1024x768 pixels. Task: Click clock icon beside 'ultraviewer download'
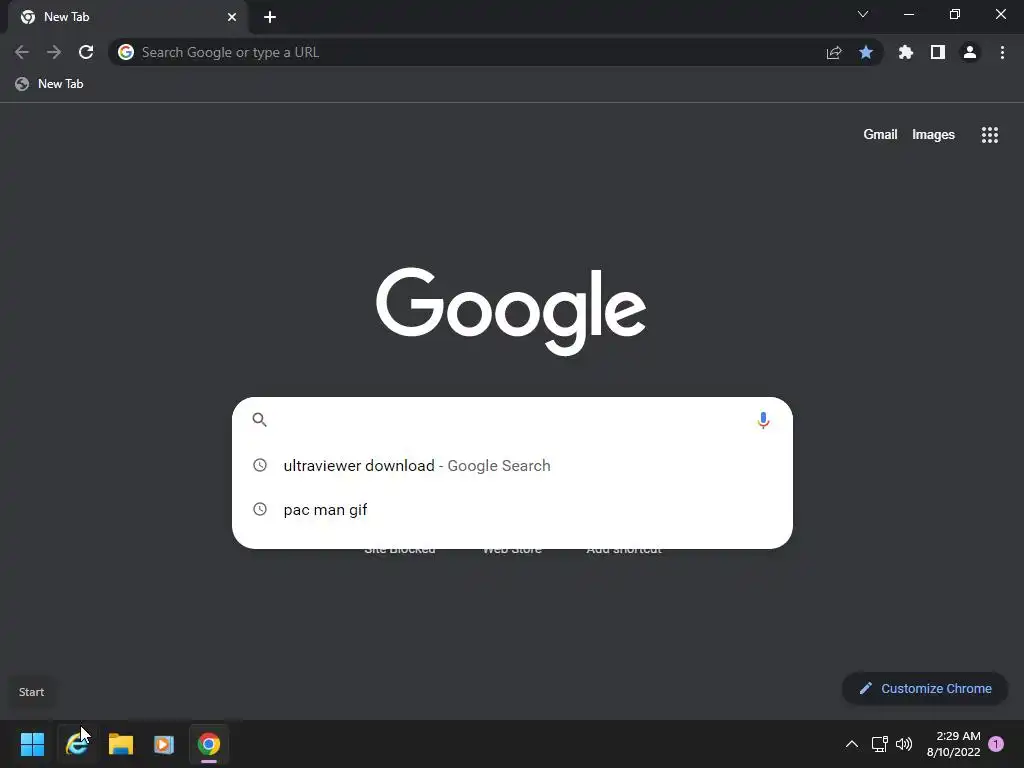(x=260, y=466)
